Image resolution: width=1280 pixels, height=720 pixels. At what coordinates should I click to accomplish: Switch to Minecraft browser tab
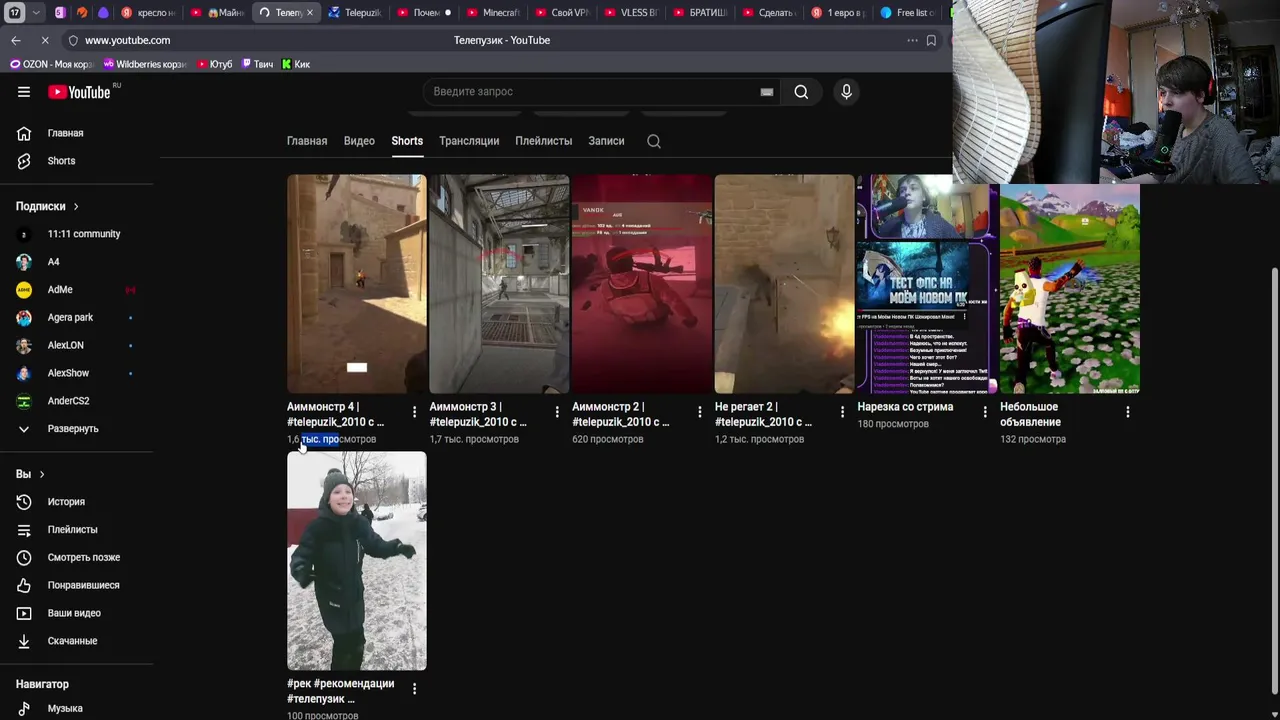coord(493,13)
